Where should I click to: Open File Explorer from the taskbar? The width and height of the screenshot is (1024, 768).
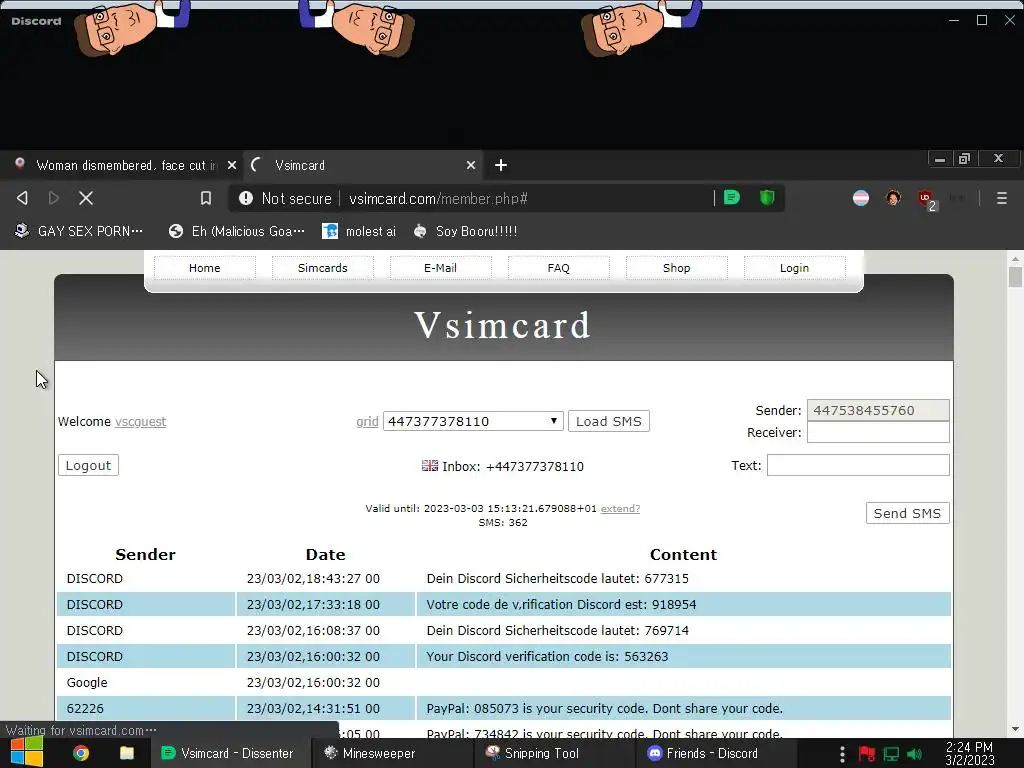pos(127,753)
